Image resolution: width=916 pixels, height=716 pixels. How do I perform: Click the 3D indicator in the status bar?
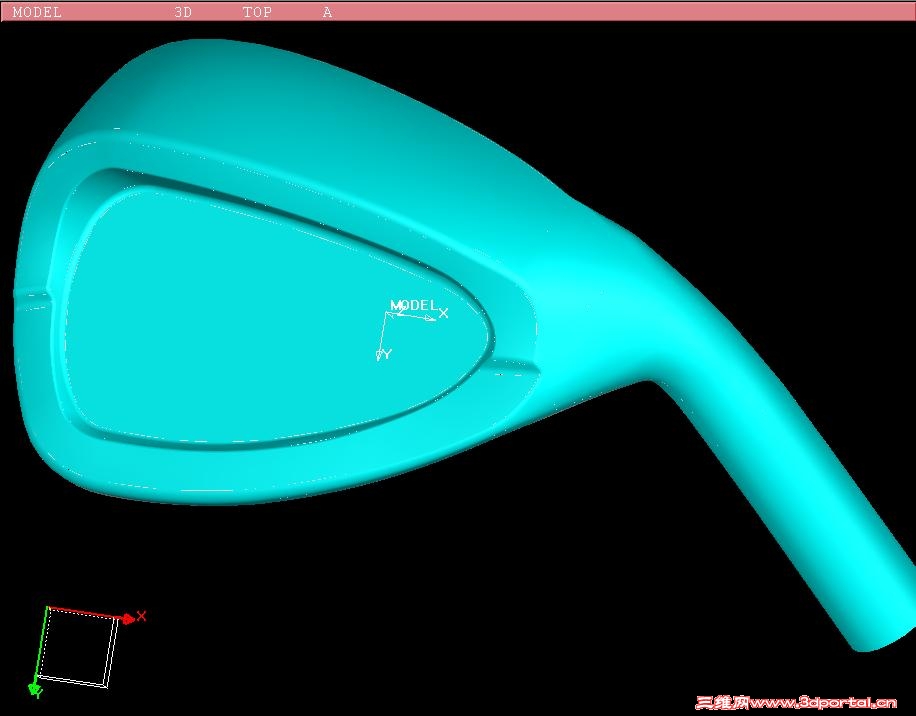tap(183, 12)
